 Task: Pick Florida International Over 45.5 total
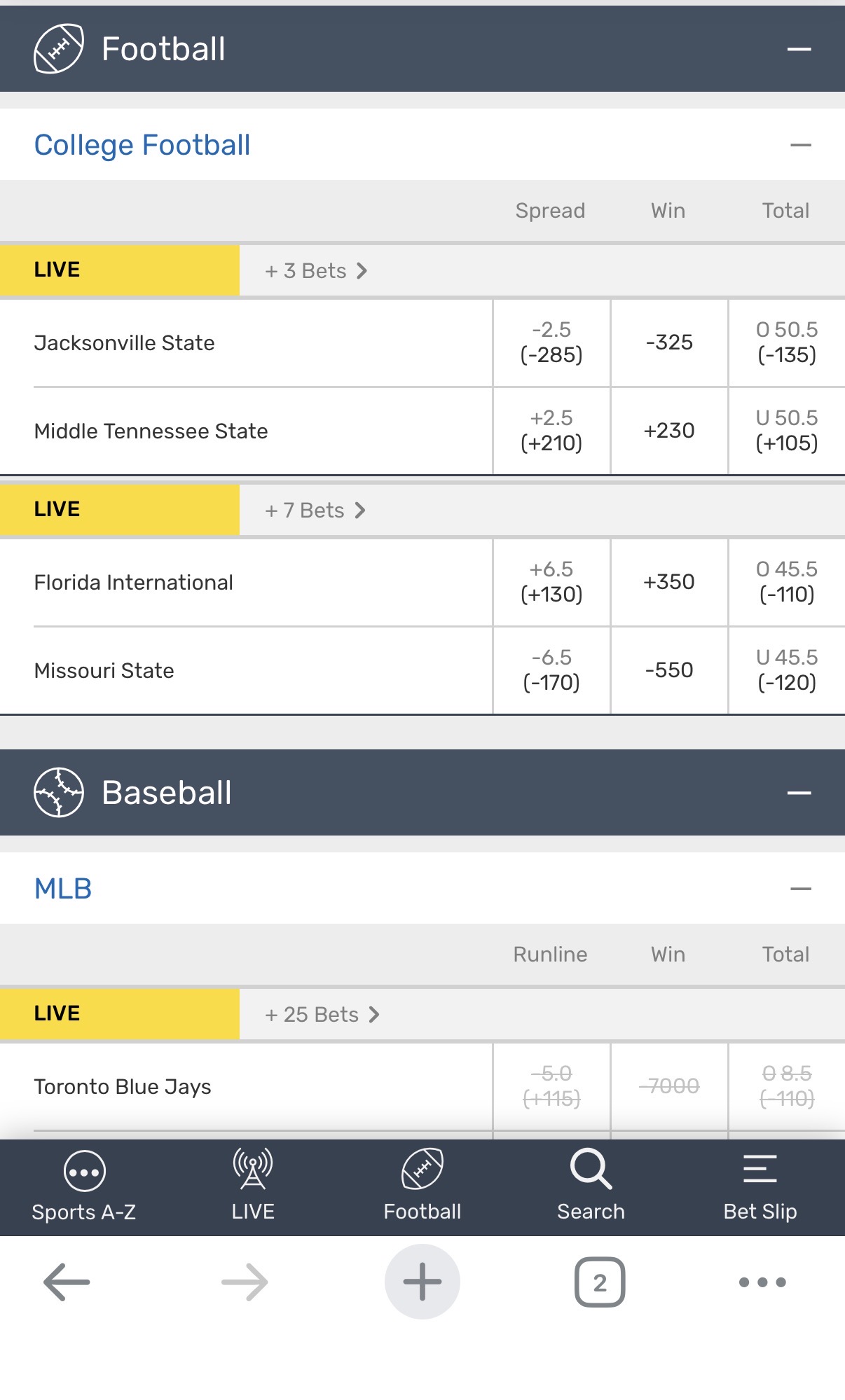(x=786, y=582)
